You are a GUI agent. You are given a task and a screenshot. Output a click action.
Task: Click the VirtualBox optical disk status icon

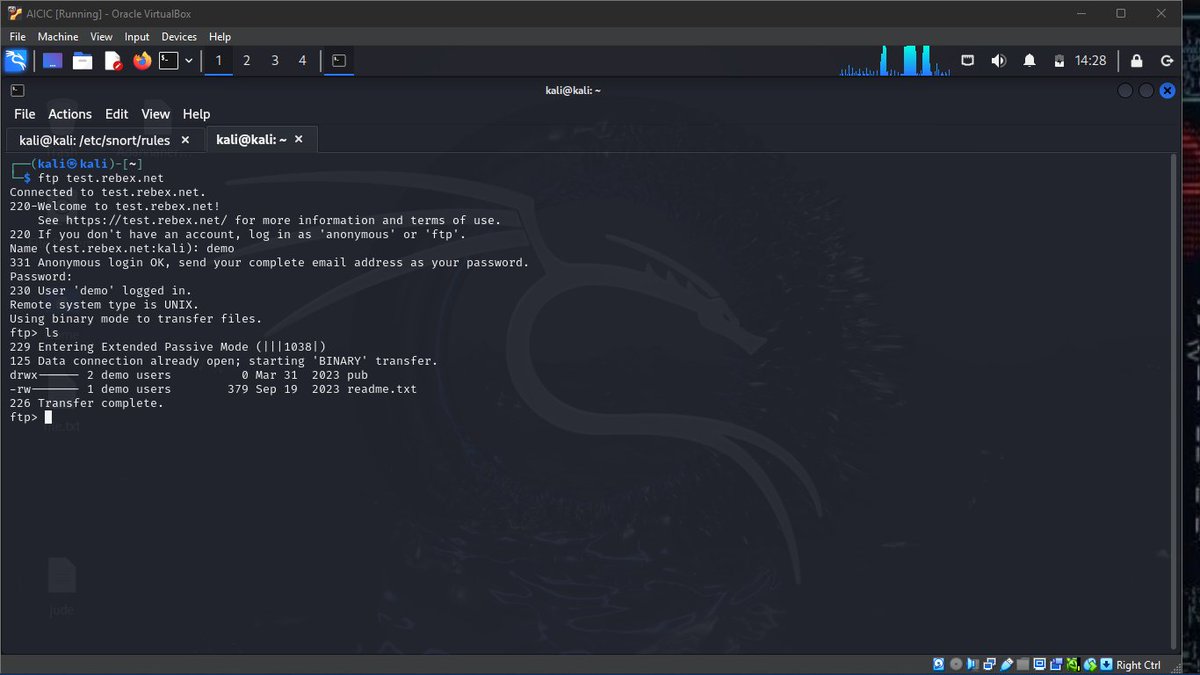point(956,664)
